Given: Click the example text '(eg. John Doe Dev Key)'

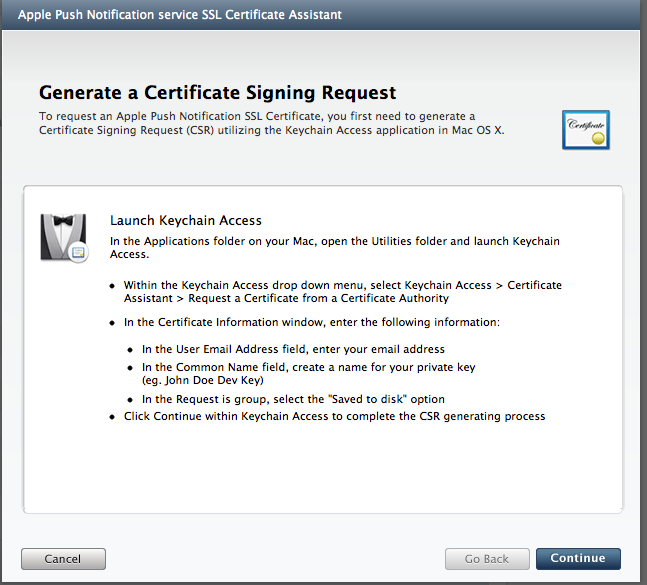Looking at the screenshot, I should point(203,380).
